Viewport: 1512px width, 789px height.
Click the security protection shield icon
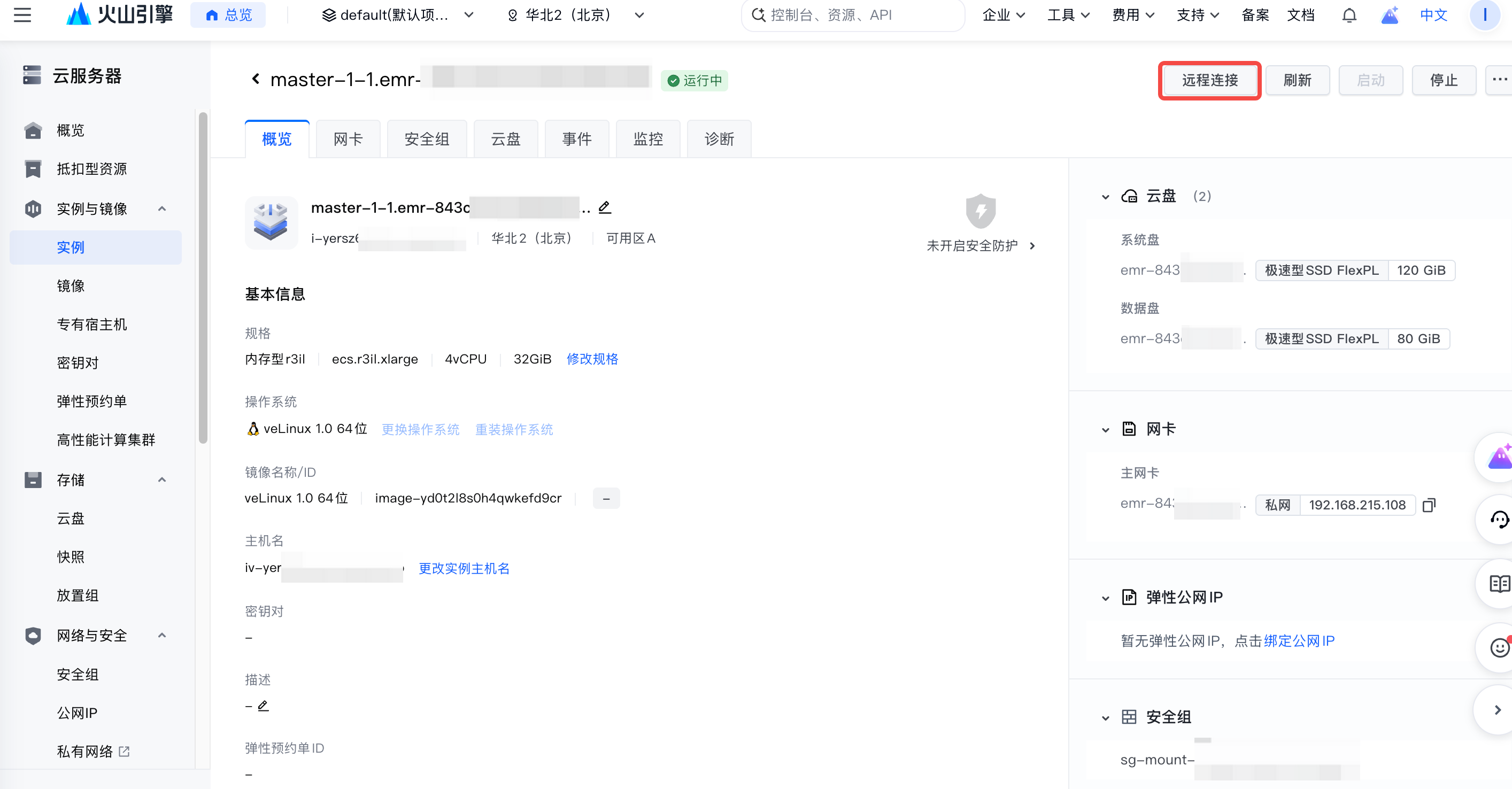[x=981, y=211]
